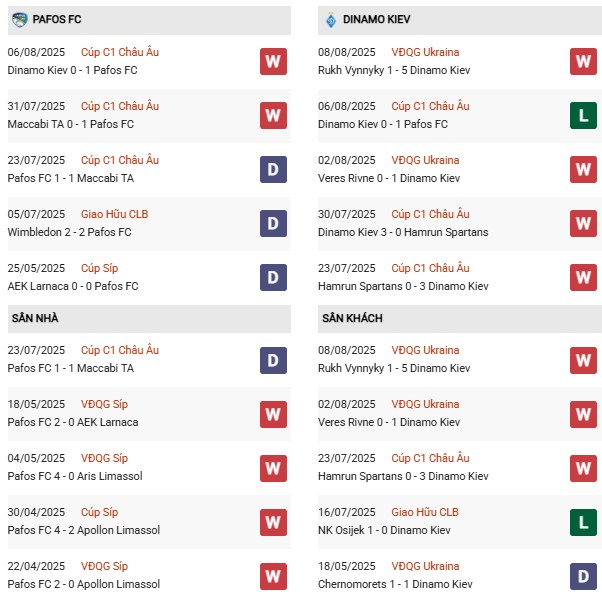Click W badge for Dinamo Kiev 3-0 Hamrun Spartans

pyautogui.click(x=583, y=223)
